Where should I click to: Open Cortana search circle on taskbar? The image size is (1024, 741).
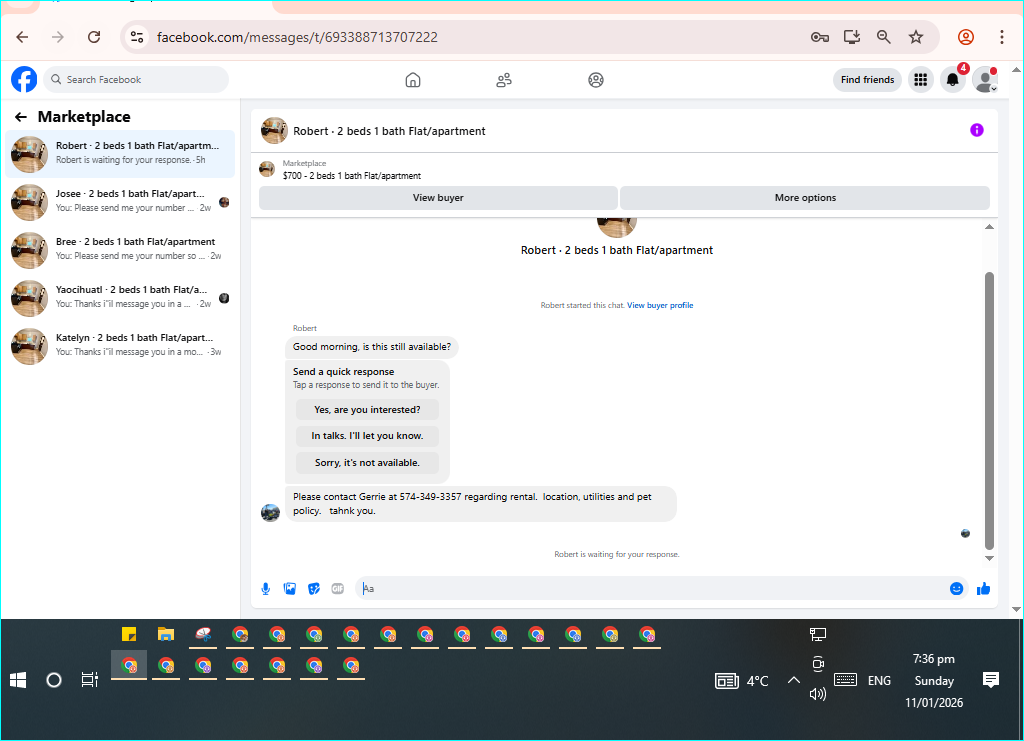54,680
